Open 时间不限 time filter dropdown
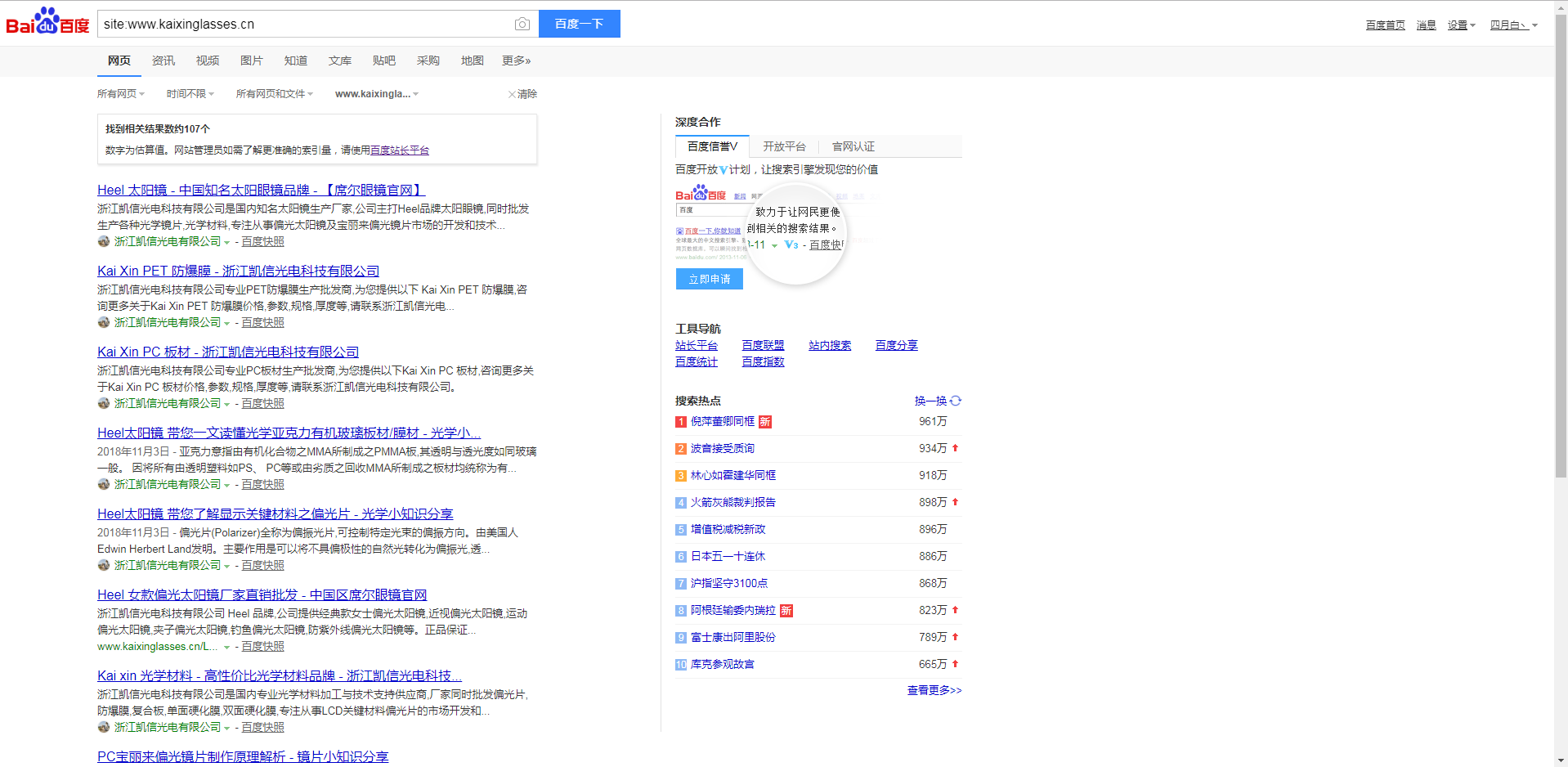 190,94
